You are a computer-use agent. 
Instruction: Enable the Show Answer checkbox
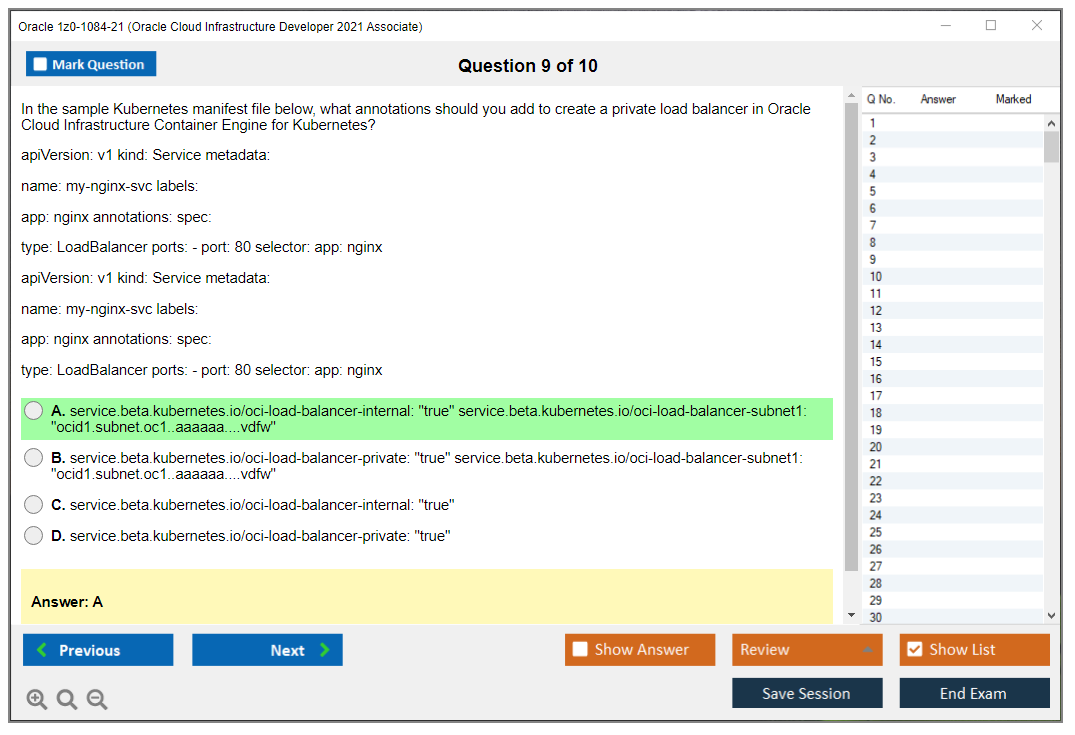click(x=580, y=649)
